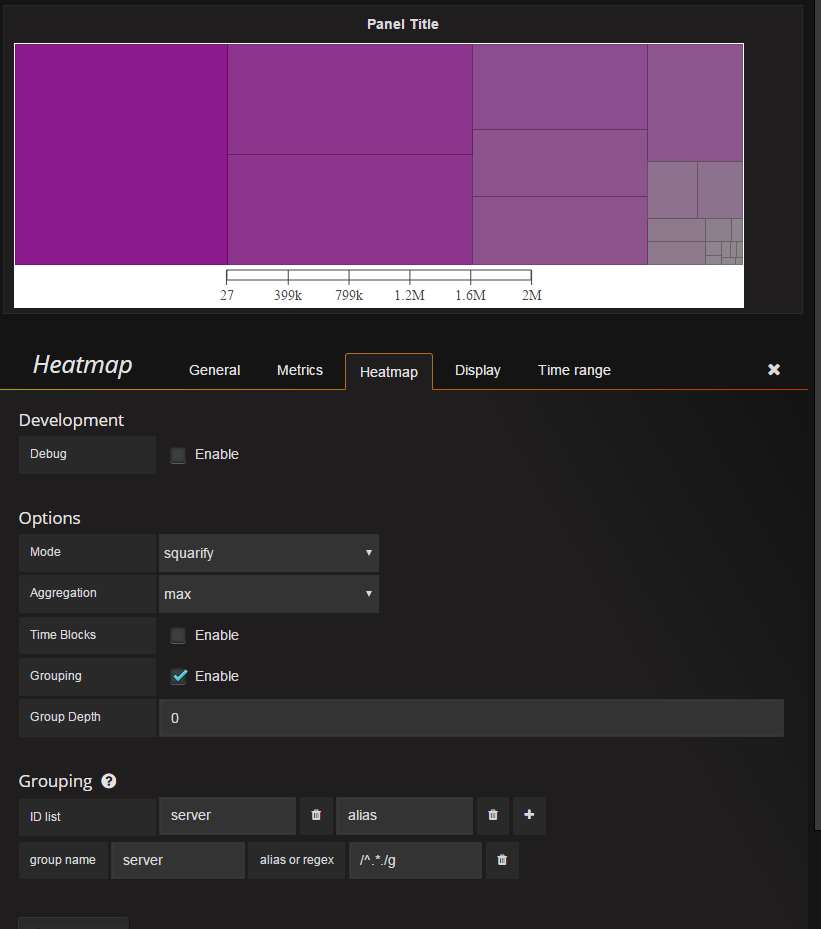Open the Grouping help question mark
The height and width of the screenshot is (929, 821).
[x=109, y=781]
